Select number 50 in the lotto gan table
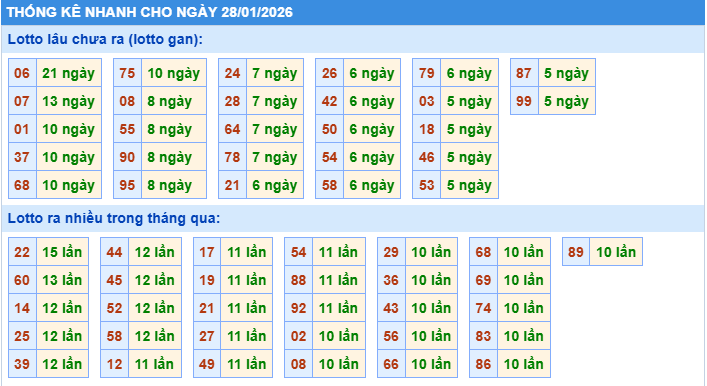The height and width of the screenshot is (386, 707). click(x=329, y=129)
